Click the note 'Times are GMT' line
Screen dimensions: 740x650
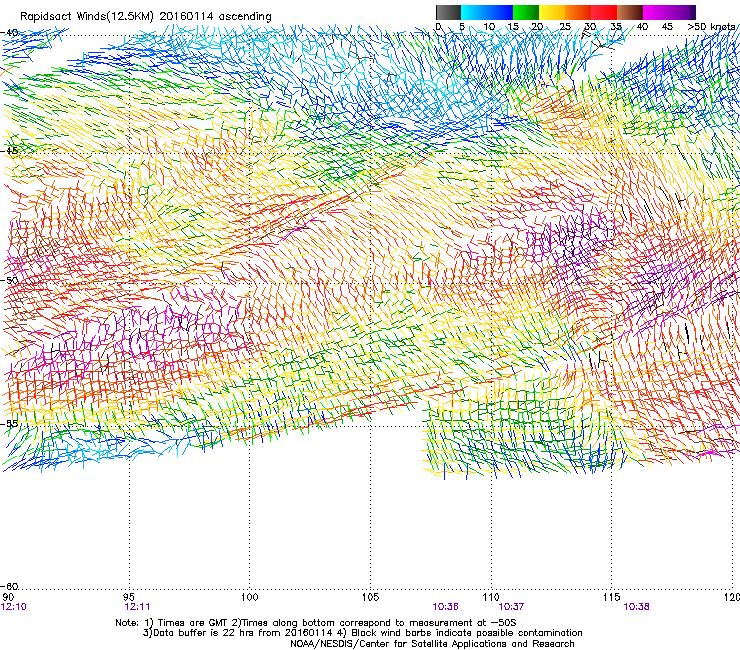pyautogui.click(x=316, y=623)
